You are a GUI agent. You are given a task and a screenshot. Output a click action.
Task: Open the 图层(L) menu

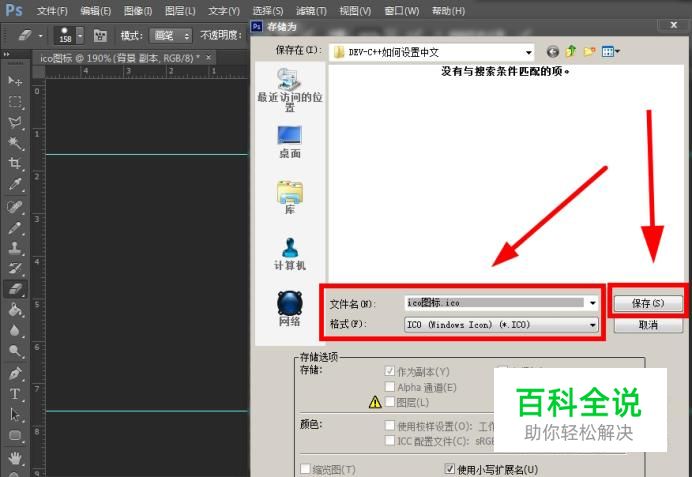click(x=180, y=11)
